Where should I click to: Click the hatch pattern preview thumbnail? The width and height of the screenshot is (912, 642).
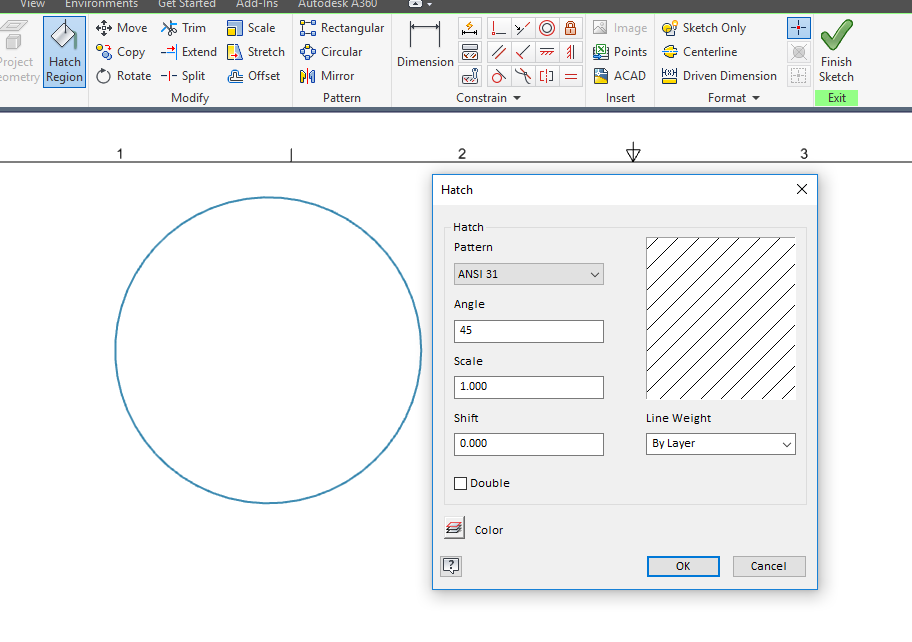click(x=721, y=318)
